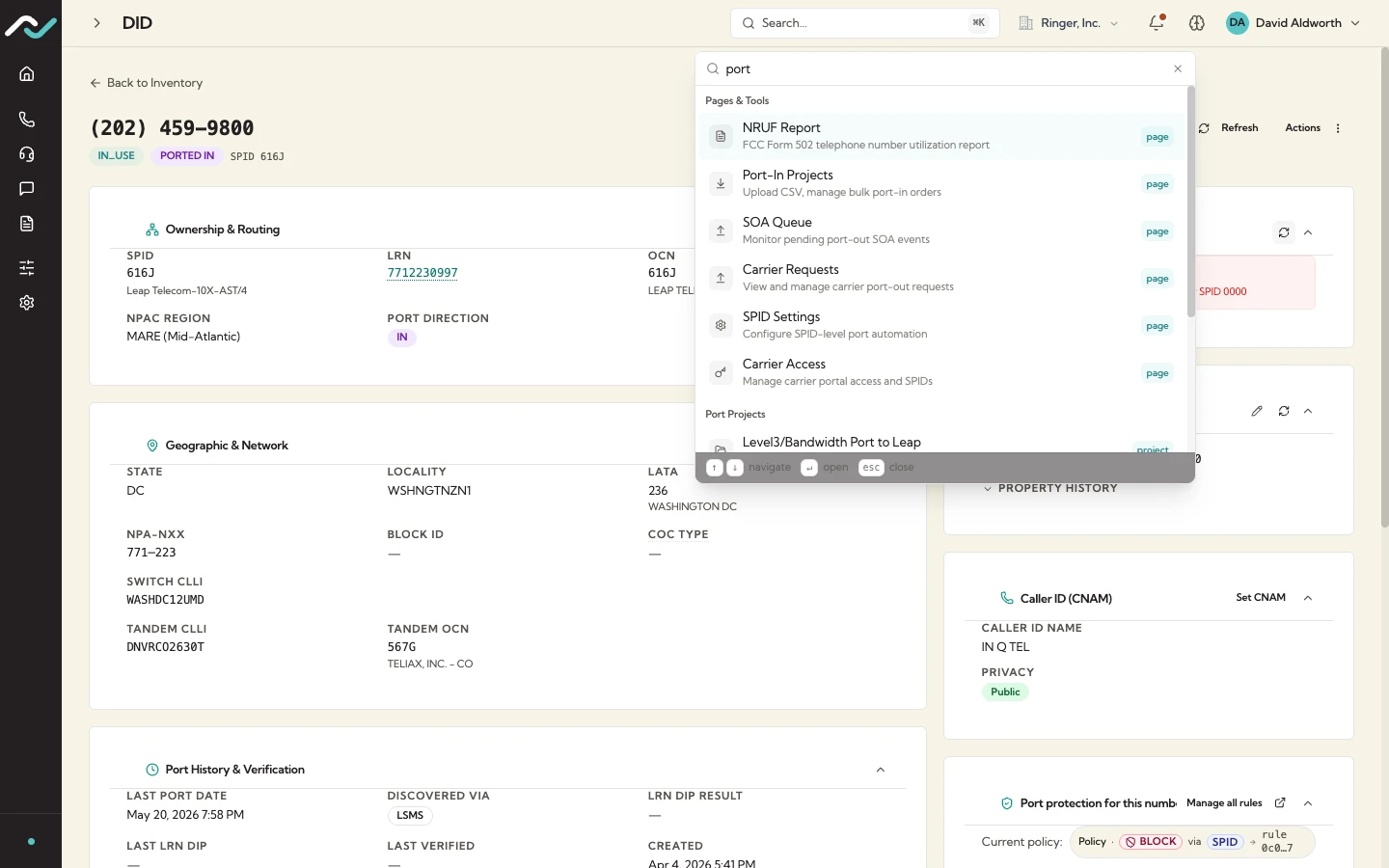Click the IN_USE status badge

(x=117, y=155)
